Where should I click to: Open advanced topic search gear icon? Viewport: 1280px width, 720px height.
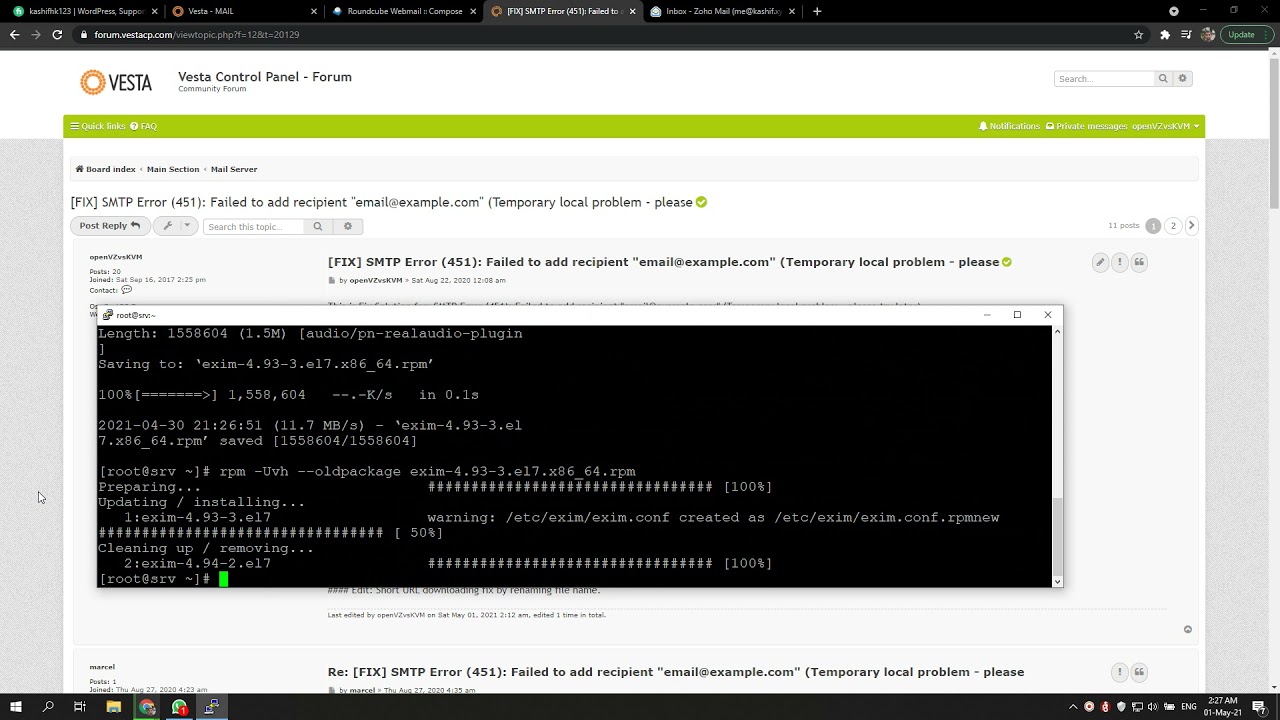[x=348, y=226]
